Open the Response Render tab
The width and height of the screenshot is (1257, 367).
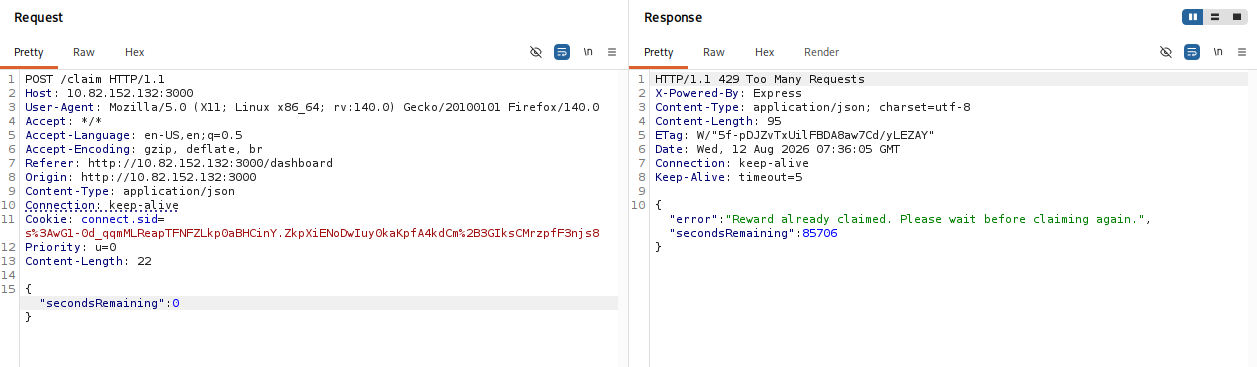click(822, 52)
